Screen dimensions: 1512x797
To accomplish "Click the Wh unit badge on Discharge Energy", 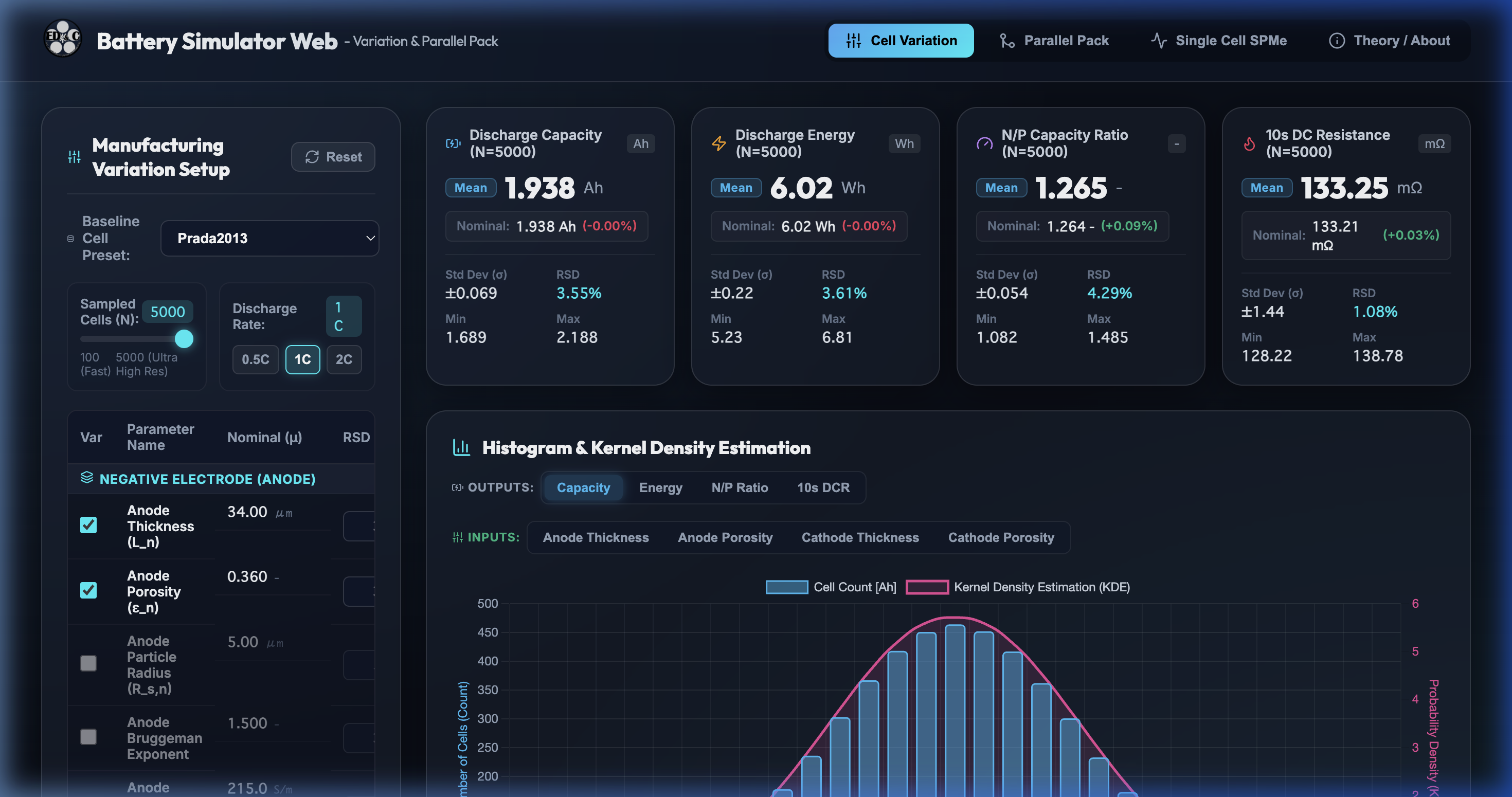I will [904, 143].
